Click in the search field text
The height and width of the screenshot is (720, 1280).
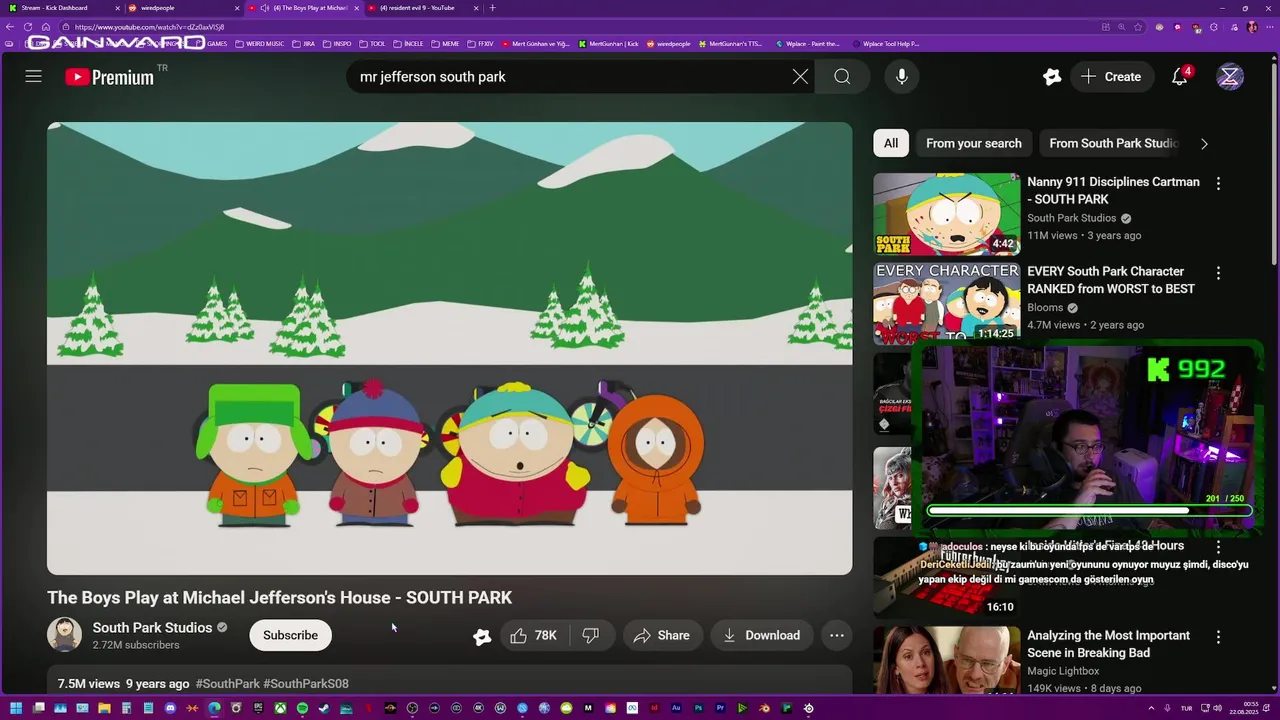(433, 77)
